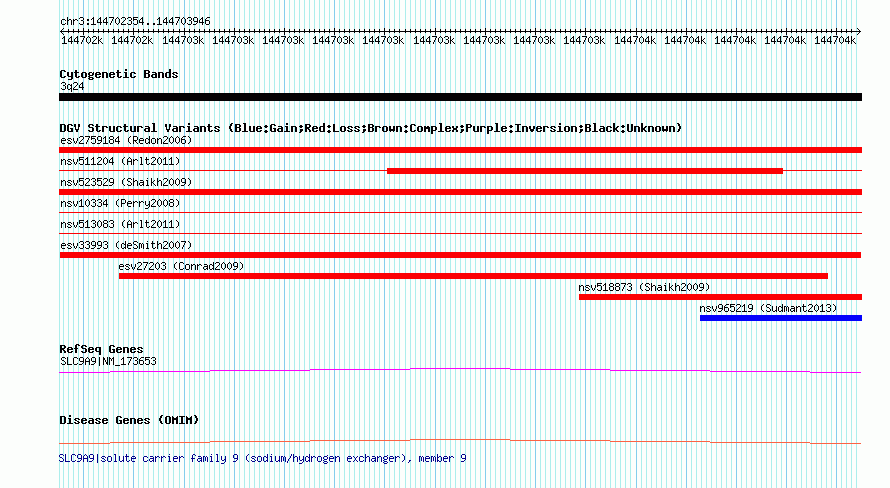The height and width of the screenshot is (488, 890).
Task: Open nsv518873 (Shaikh2009) variant label
Action: click(644, 287)
